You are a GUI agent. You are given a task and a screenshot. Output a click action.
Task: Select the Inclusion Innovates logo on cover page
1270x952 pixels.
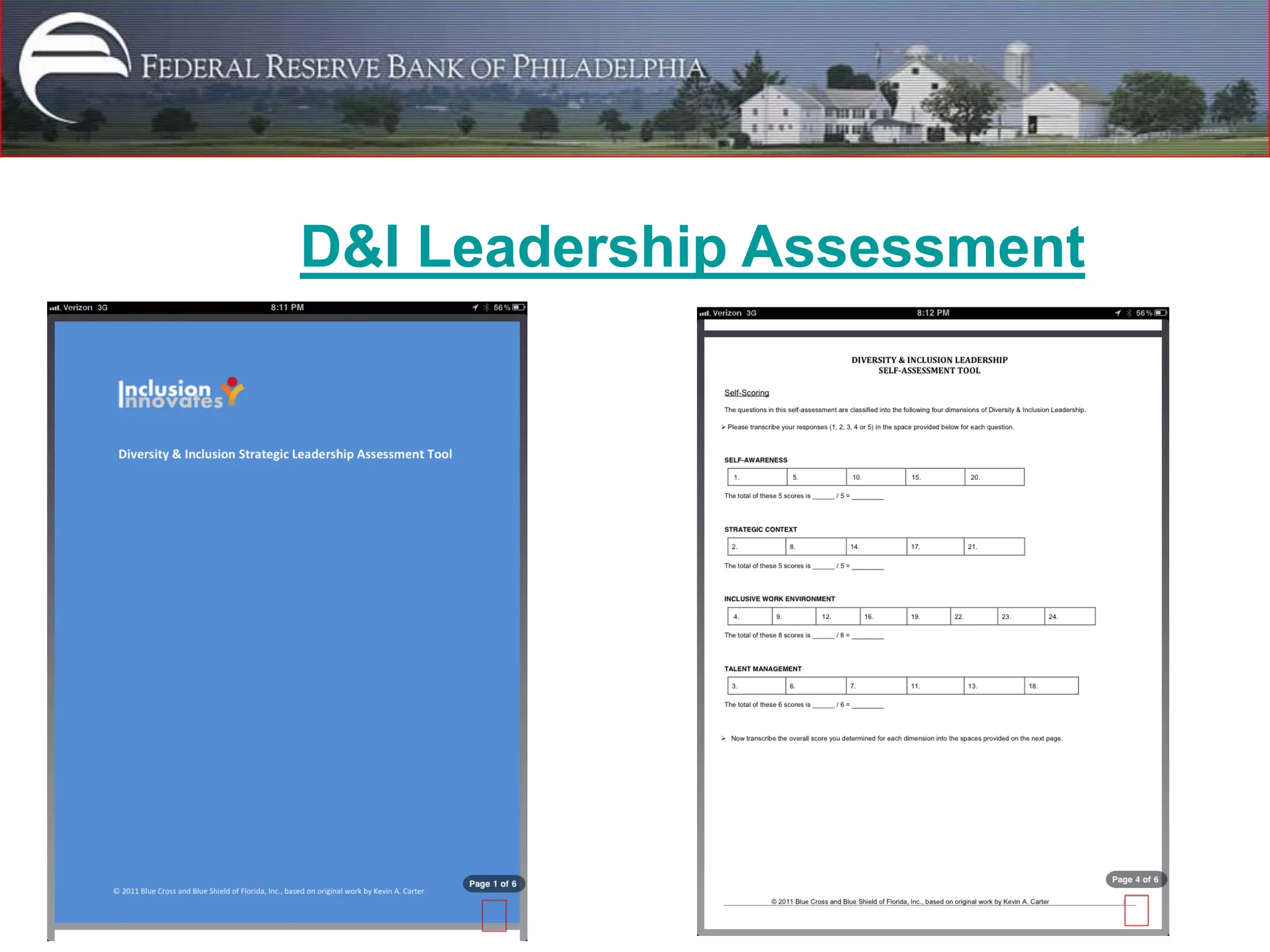(180, 393)
